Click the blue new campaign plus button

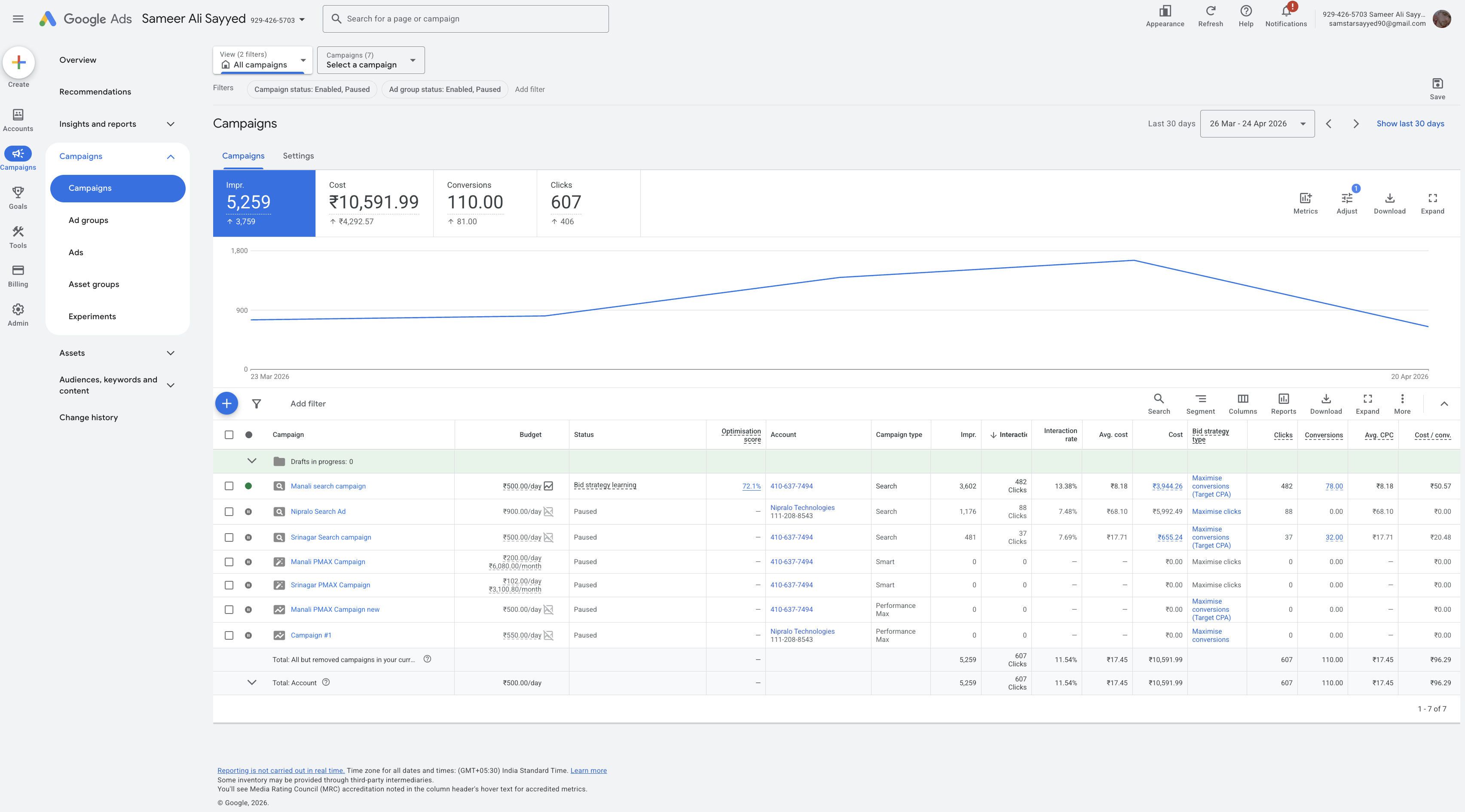click(x=226, y=403)
